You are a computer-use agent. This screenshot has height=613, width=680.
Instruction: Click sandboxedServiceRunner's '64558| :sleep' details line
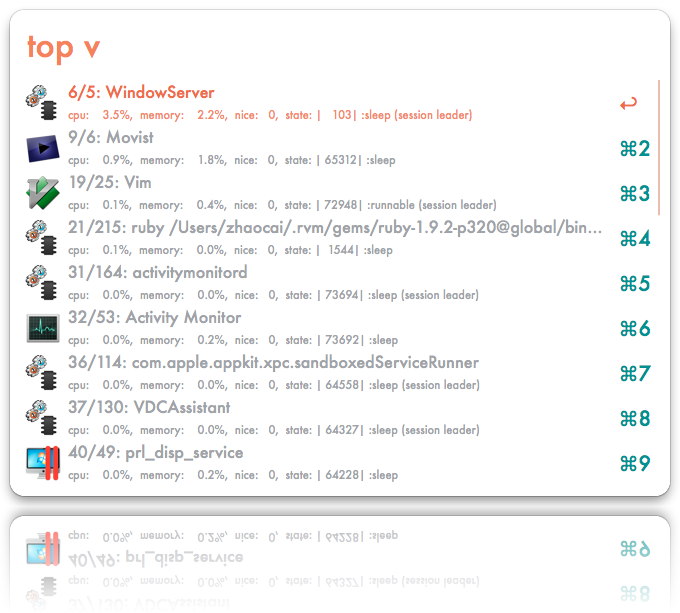(x=274, y=385)
